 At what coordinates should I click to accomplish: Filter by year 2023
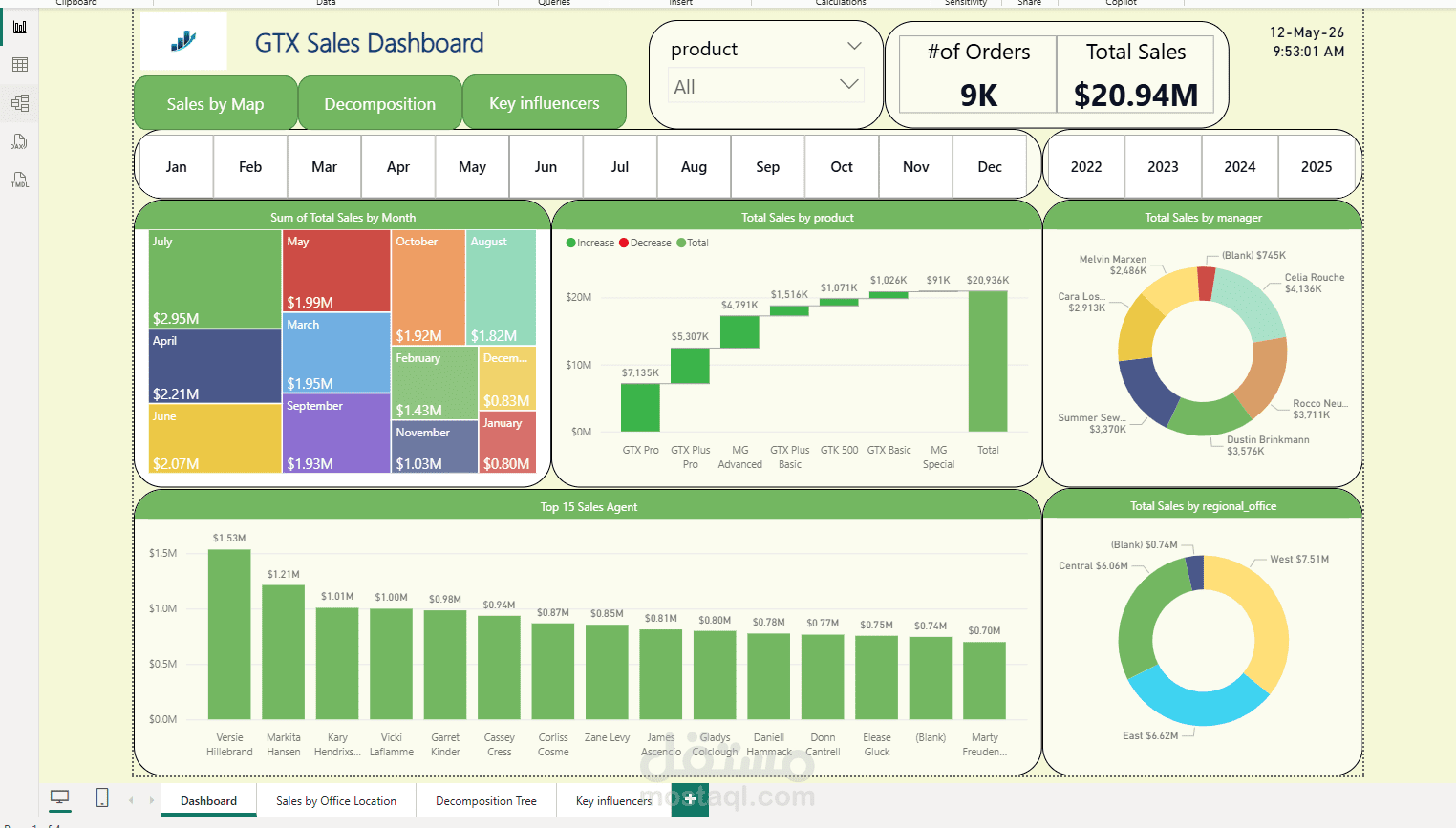tap(1163, 166)
